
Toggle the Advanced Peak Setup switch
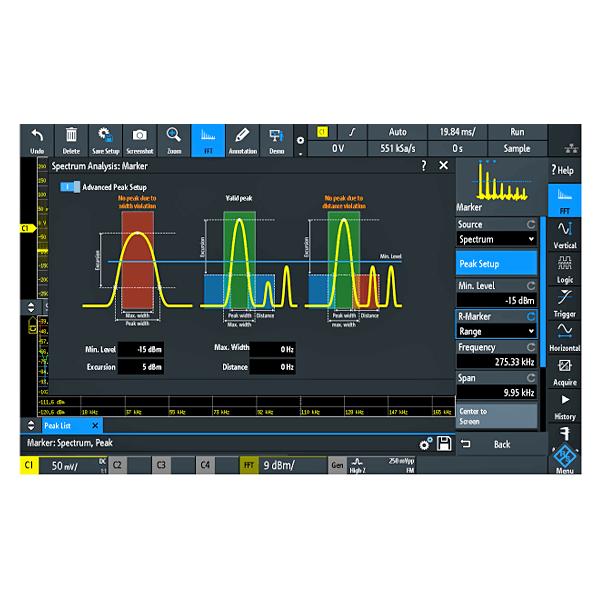[70, 187]
